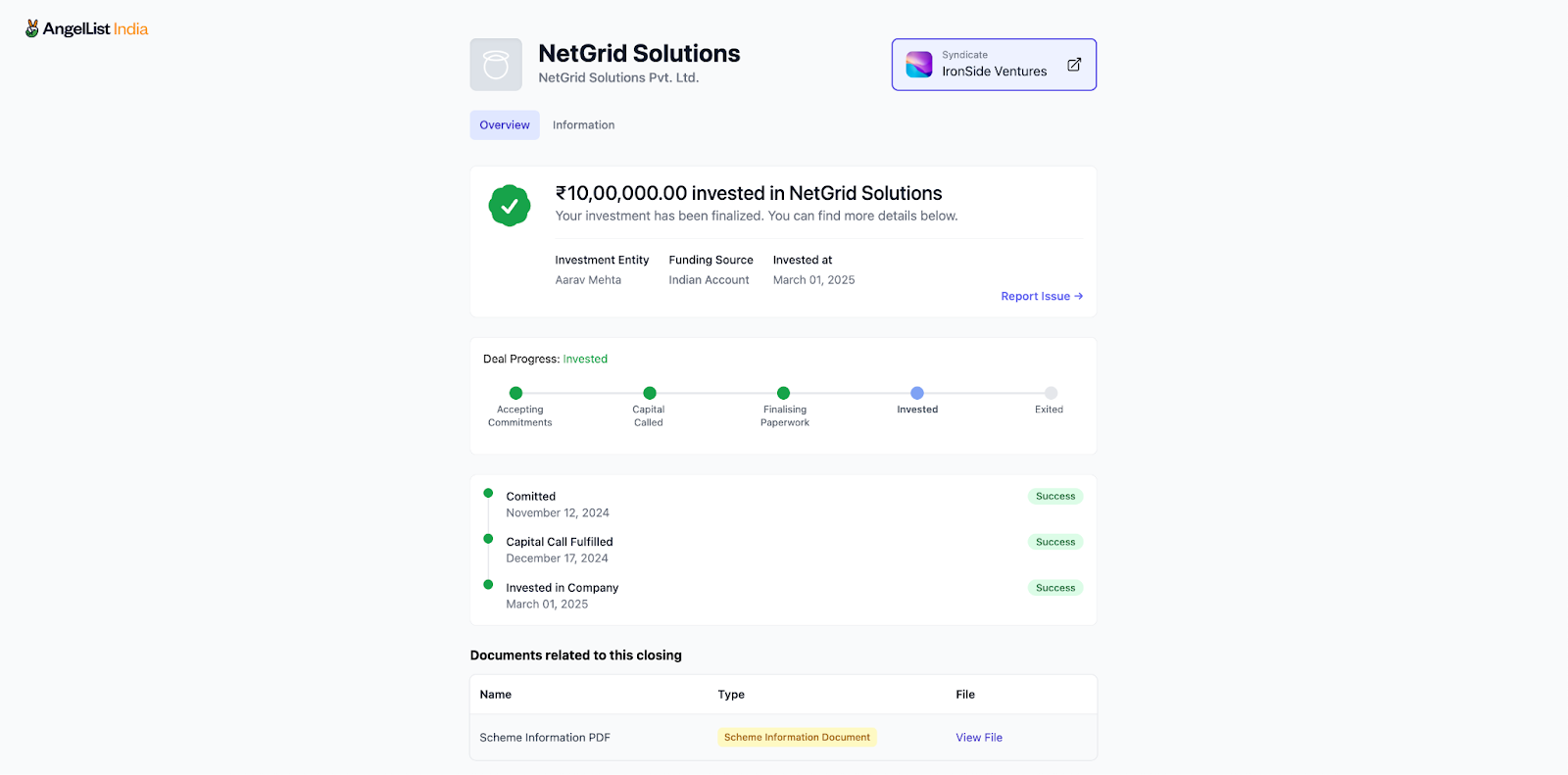Select the Accepting Commitments progress marker
1568x775 pixels.
[516, 393]
